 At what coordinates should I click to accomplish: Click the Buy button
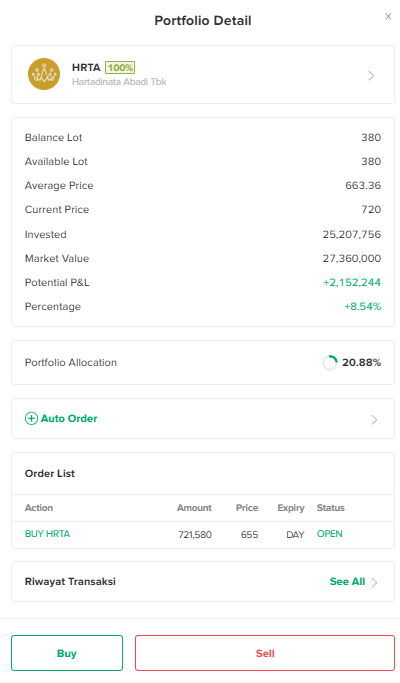coord(67,653)
